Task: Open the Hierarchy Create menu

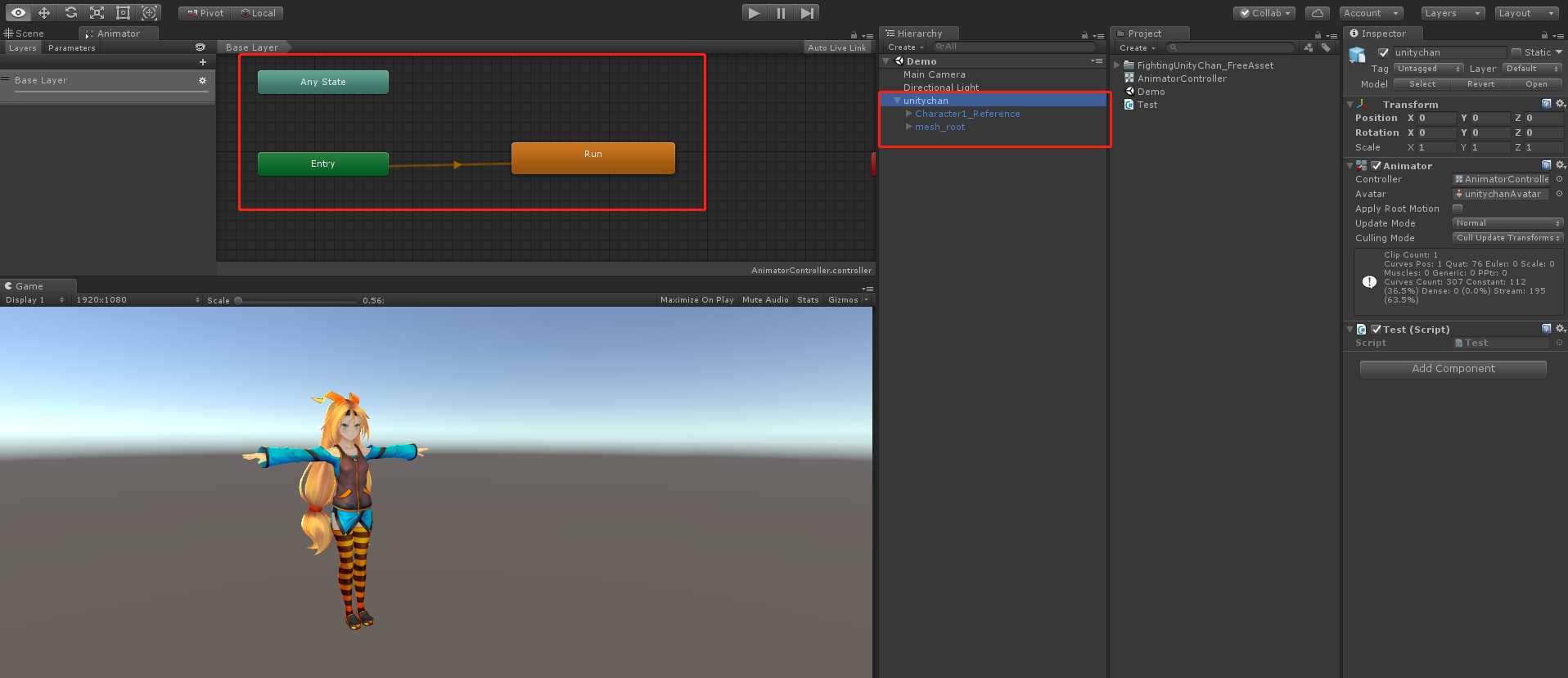Action: tap(906, 47)
